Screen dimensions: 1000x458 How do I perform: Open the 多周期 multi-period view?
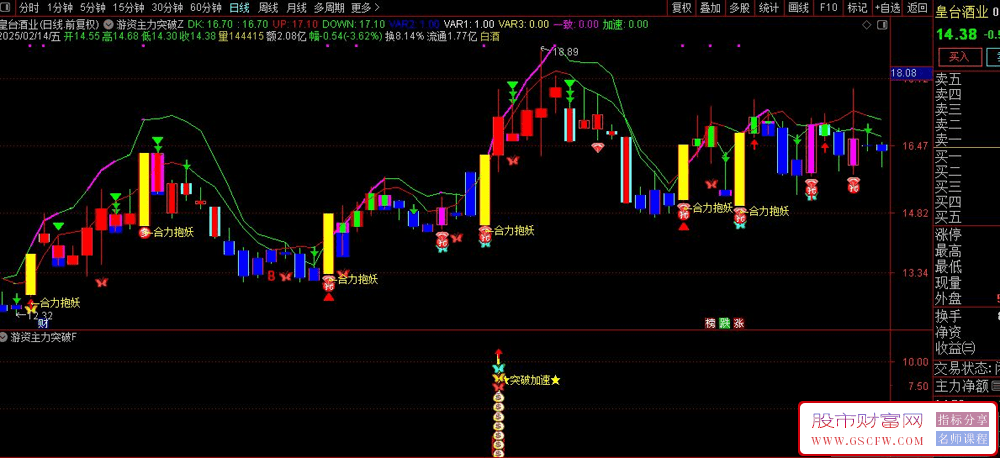point(329,8)
